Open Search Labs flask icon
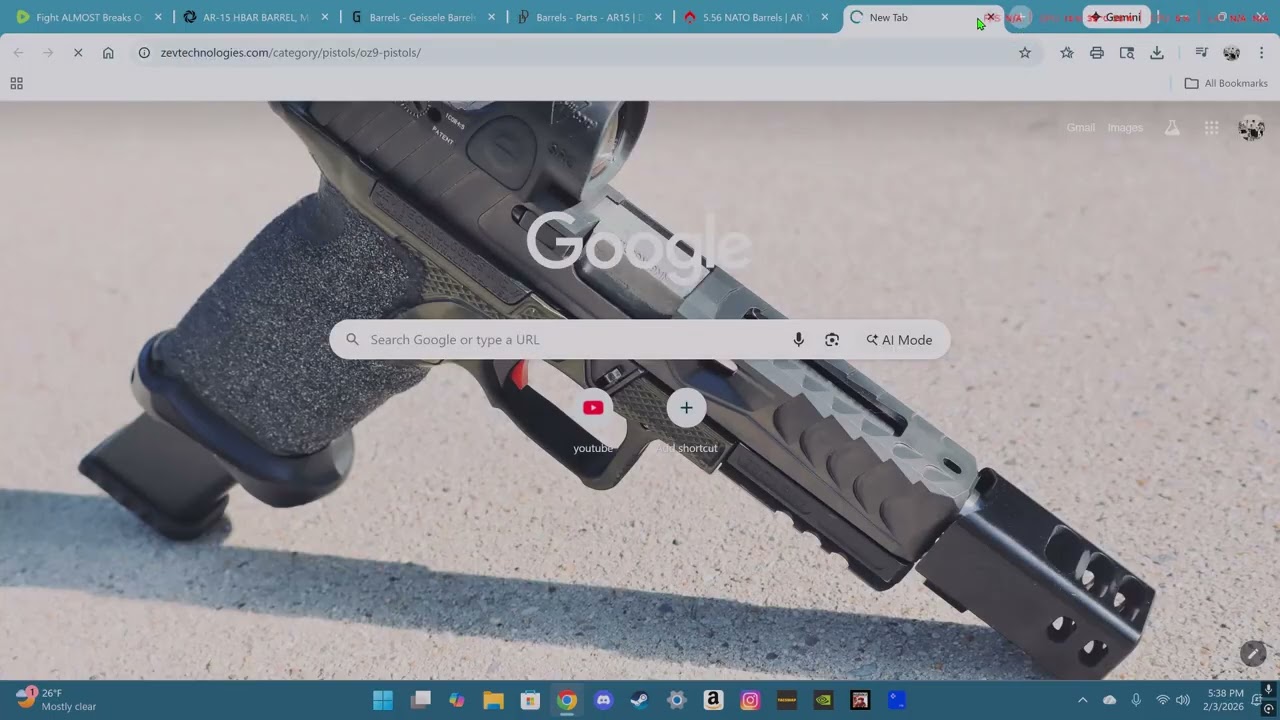Image resolution: width=1280 pixels, height=720 pixels. click(1172, 128)
